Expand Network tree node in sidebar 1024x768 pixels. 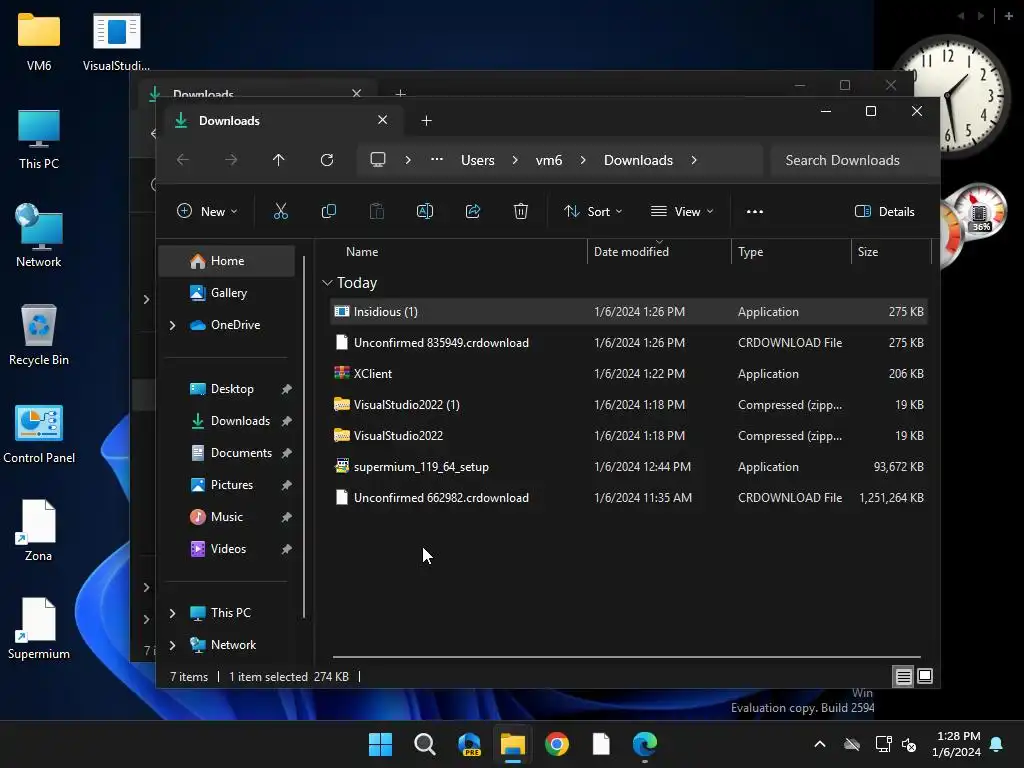tap(172, 645)
